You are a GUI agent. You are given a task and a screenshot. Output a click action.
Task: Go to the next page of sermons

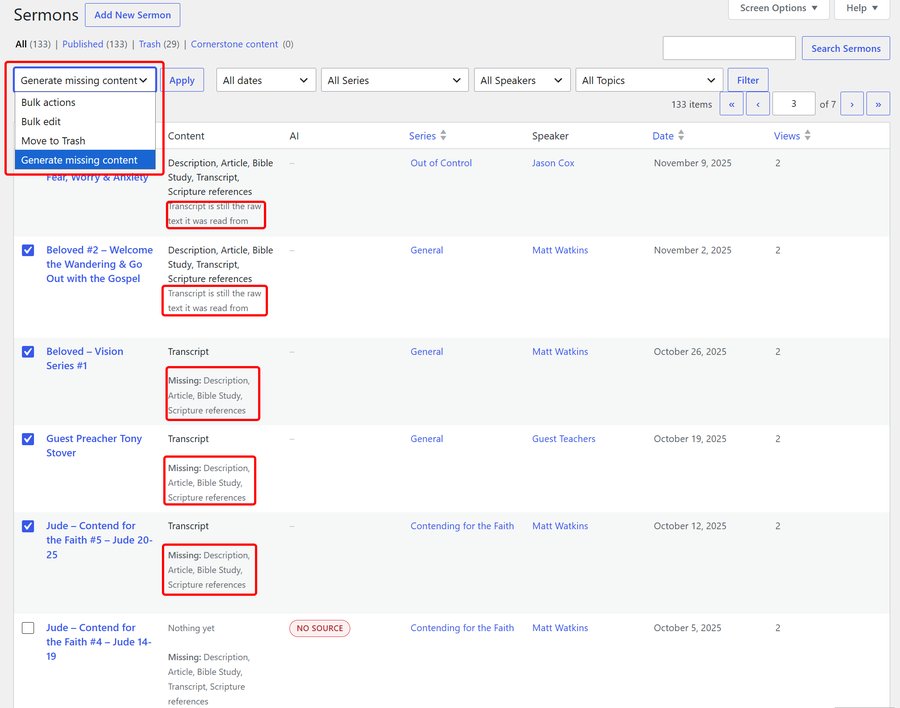852,104
